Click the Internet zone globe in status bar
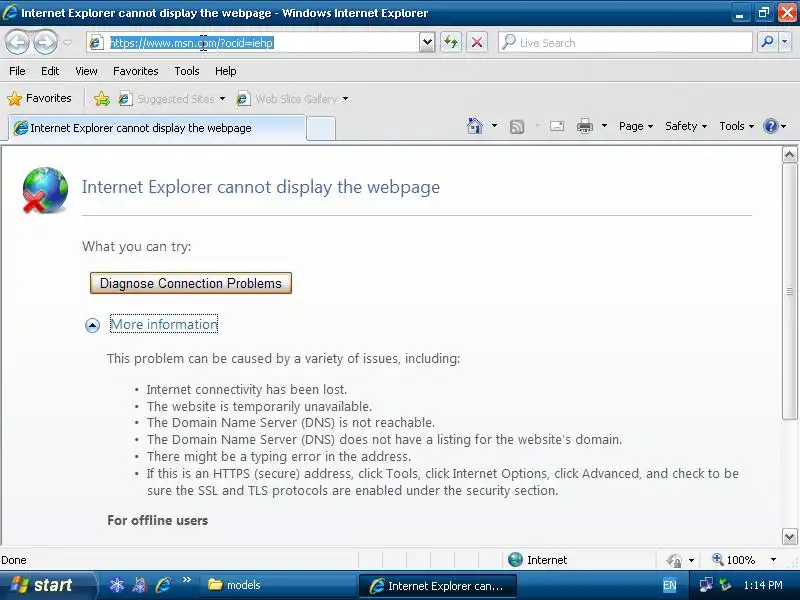The width and height of the screenshot is (800, 600). (x=515, y=560)
